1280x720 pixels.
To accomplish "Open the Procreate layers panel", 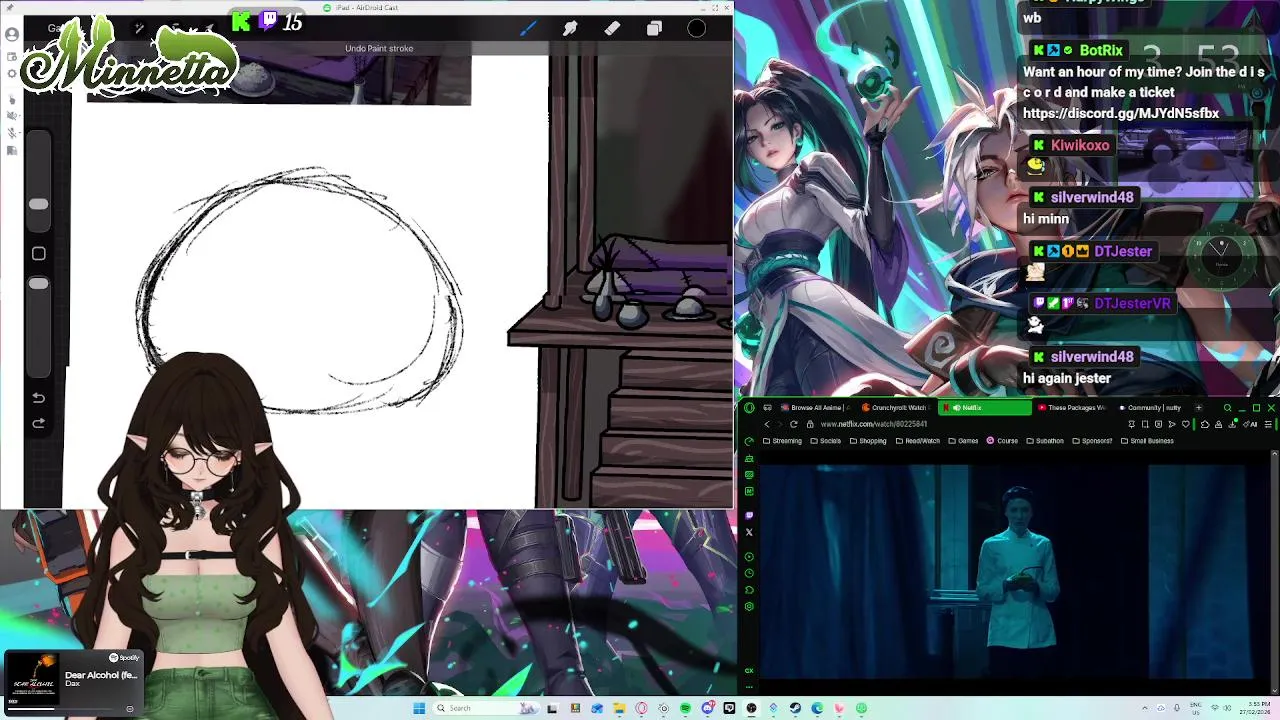I will click(654, 28).
